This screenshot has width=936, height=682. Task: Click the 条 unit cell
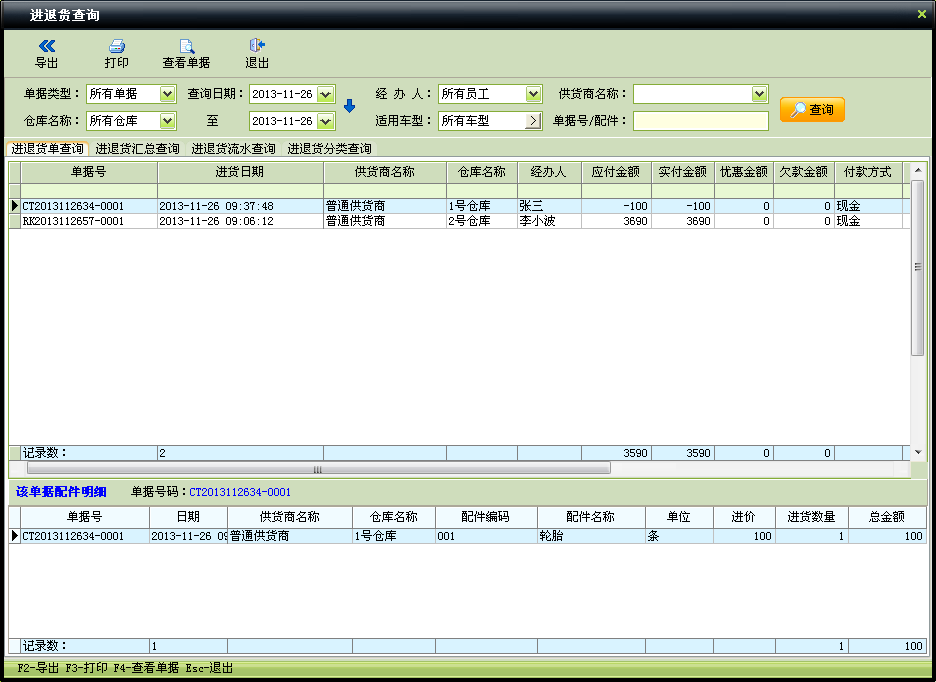pyautogui.click(x=679, y=536)
